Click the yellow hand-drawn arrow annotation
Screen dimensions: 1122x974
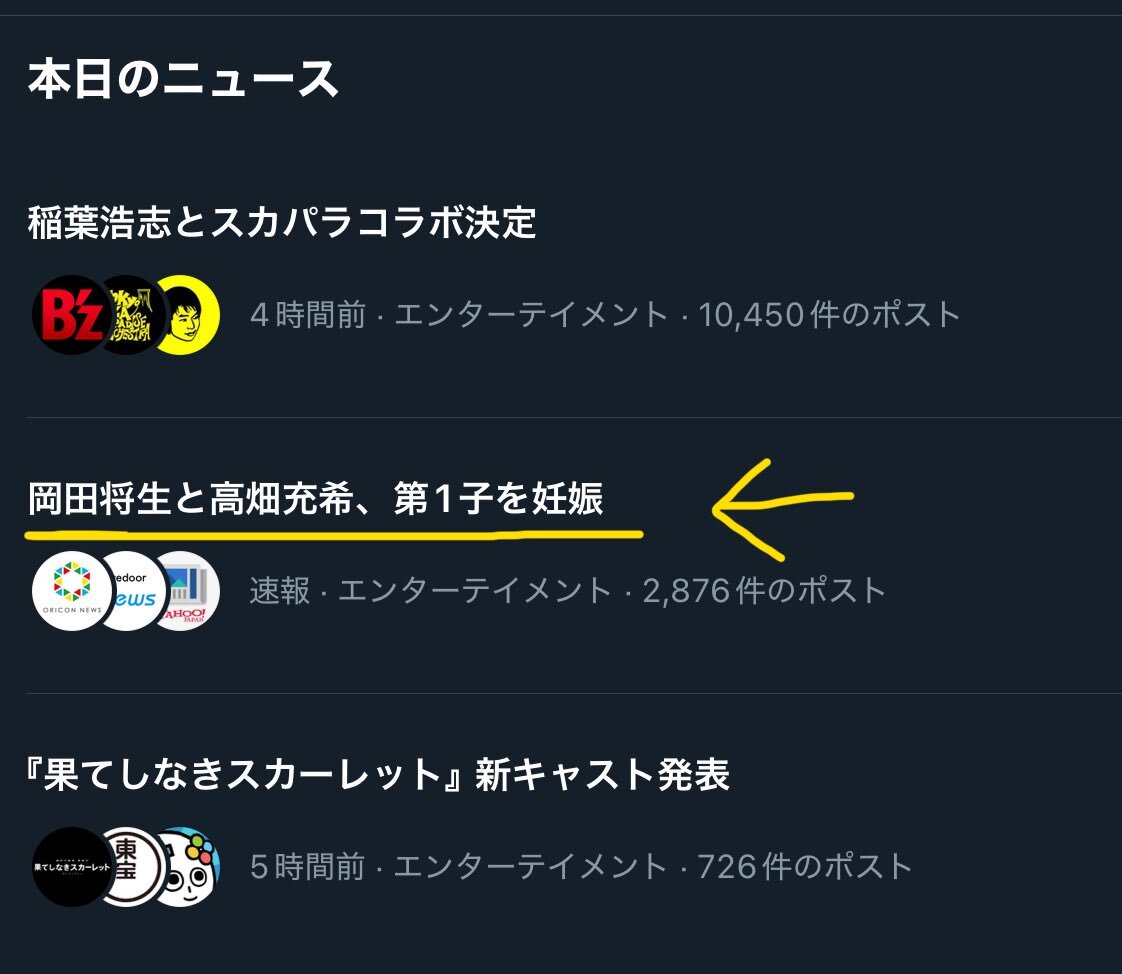[782, 510]
